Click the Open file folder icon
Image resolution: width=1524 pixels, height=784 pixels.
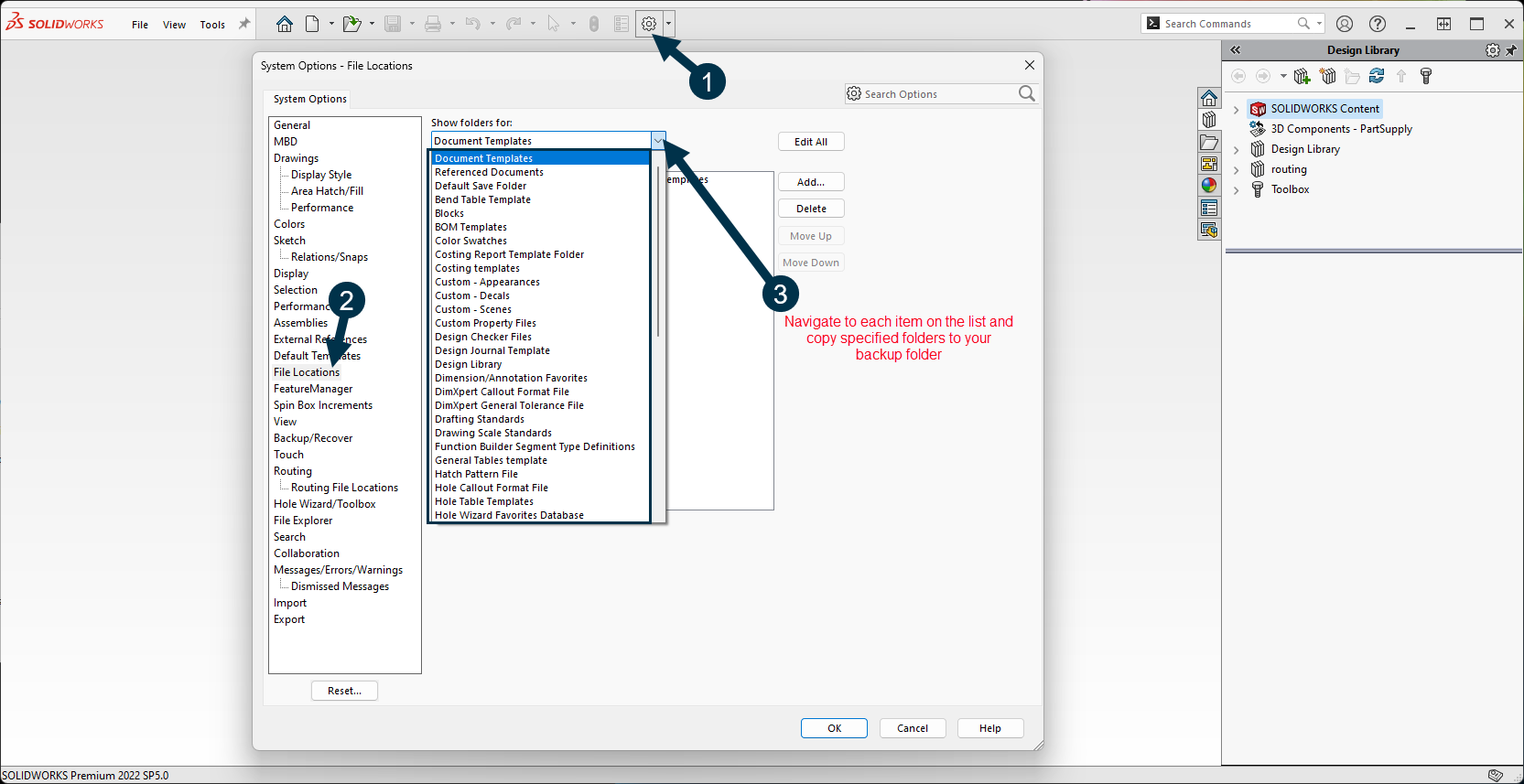(351, 24)
